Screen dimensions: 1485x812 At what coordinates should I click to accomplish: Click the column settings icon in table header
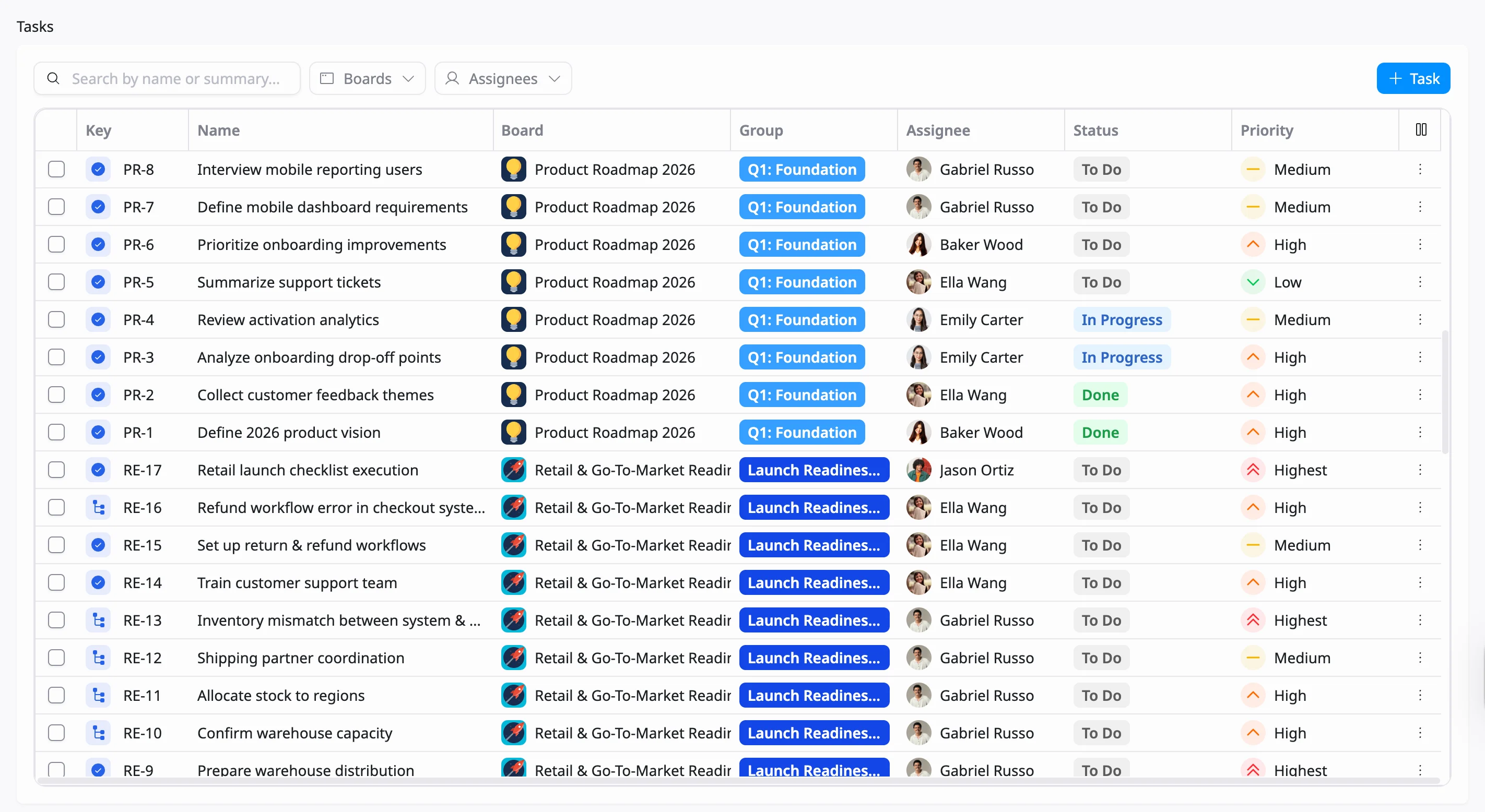coord(1421,129)
